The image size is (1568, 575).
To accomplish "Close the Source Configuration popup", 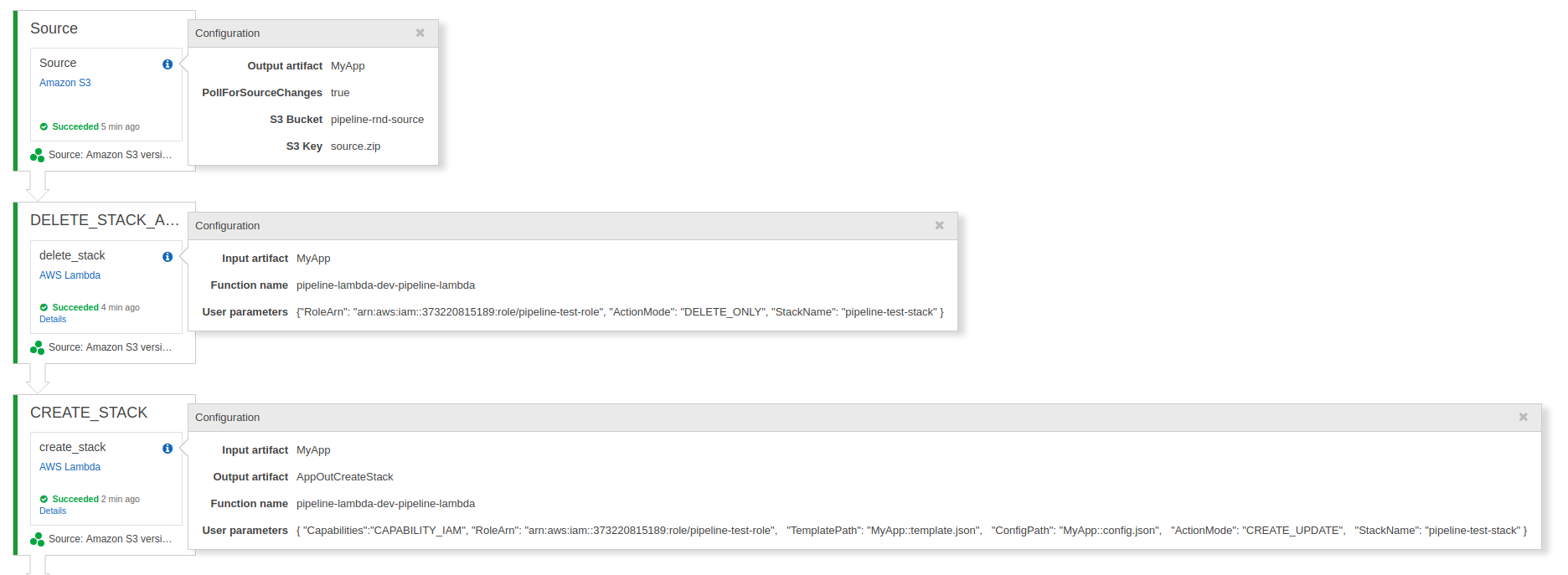I will [420, 33].
